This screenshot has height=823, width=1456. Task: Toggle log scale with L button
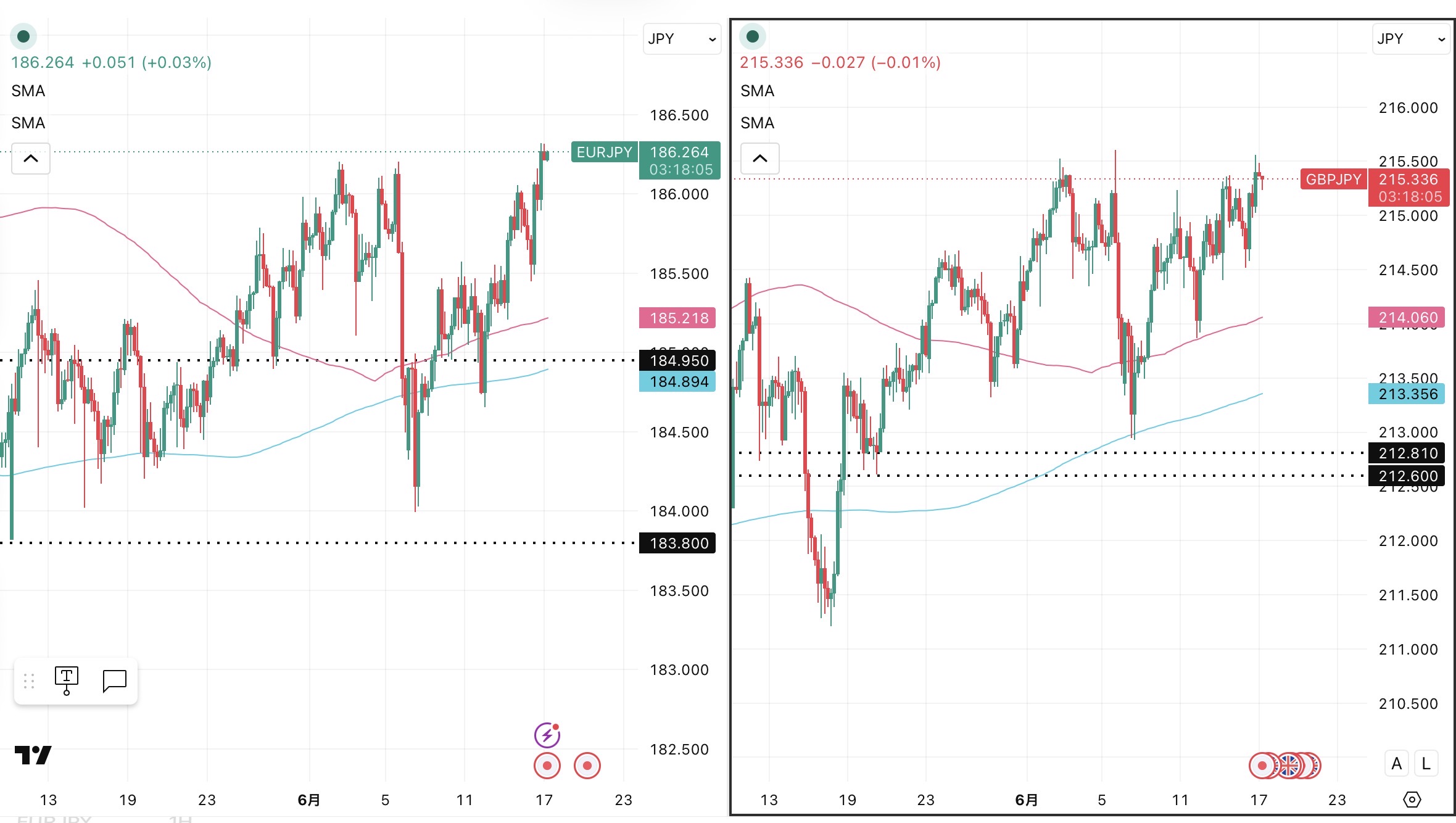pos(1426,764)
